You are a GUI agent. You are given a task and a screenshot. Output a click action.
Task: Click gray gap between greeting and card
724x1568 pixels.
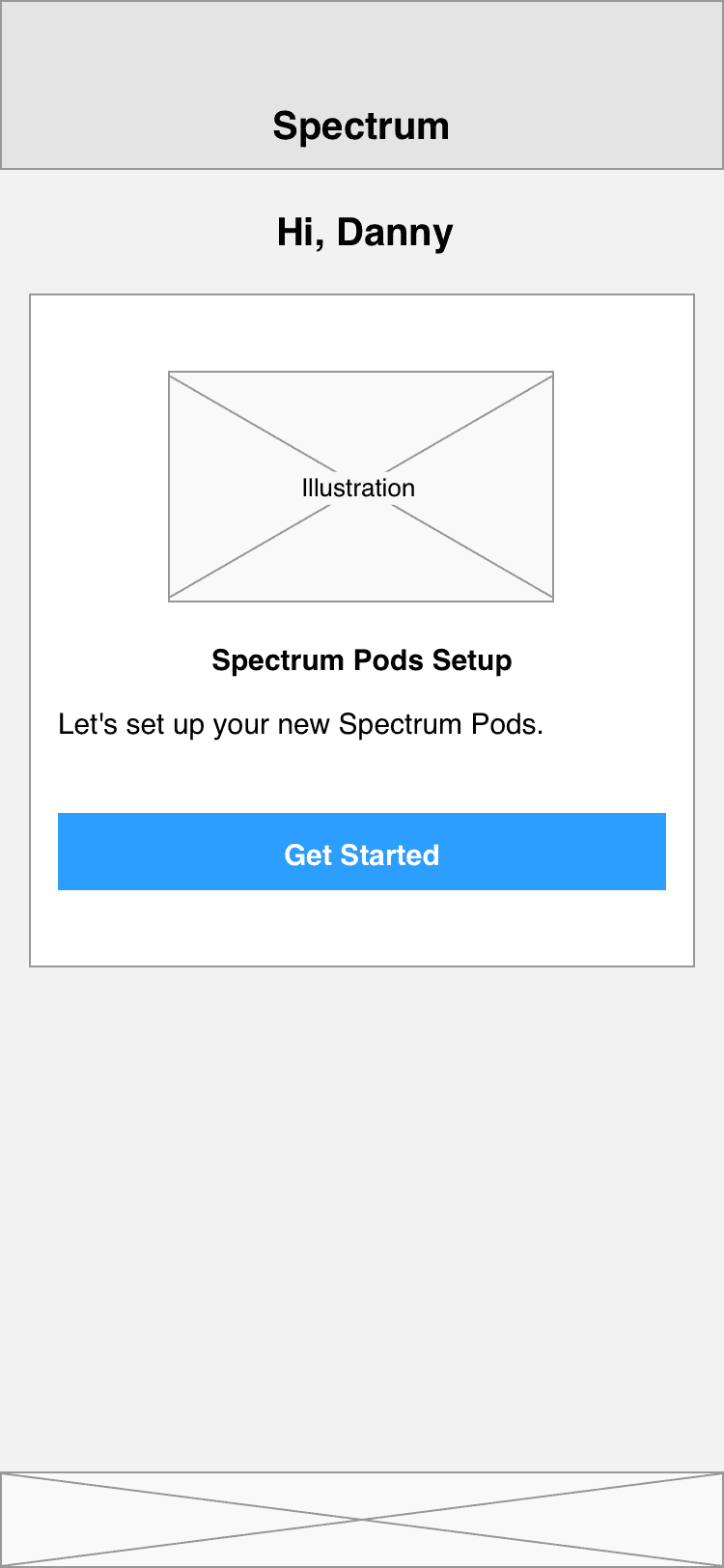pos(362,275)
